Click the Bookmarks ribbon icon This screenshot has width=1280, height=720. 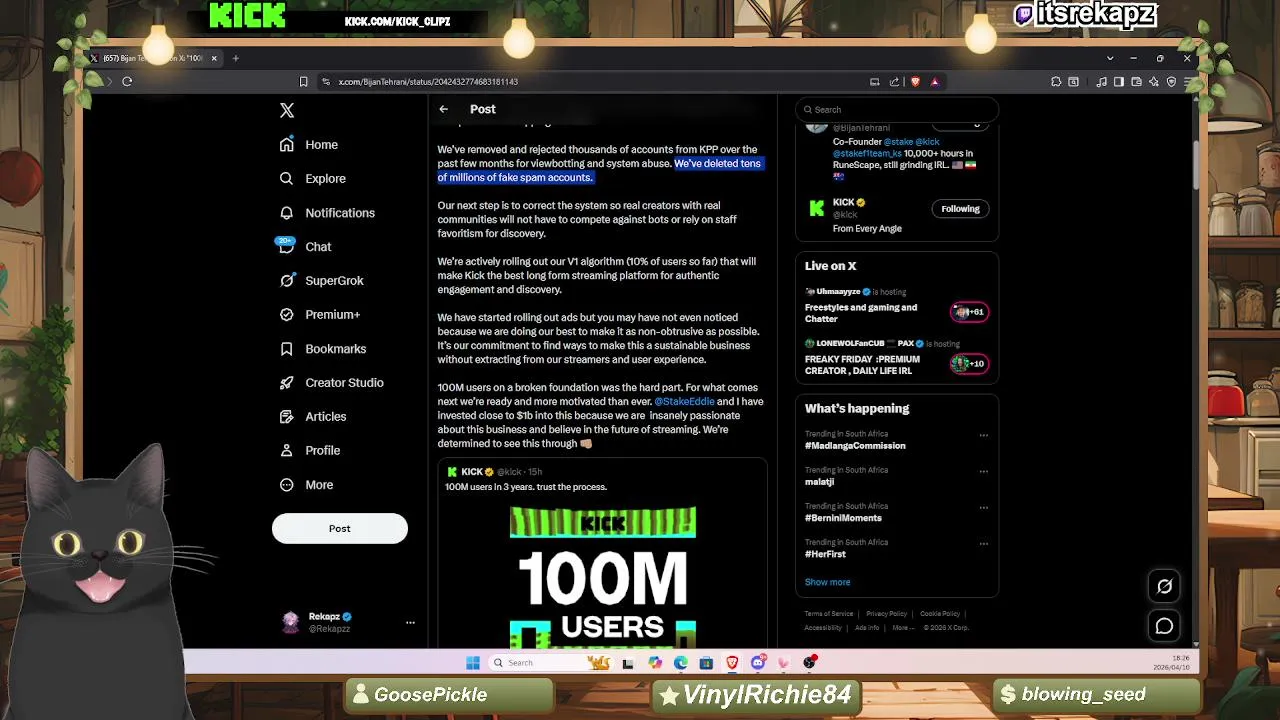click(x=287, y=349)
